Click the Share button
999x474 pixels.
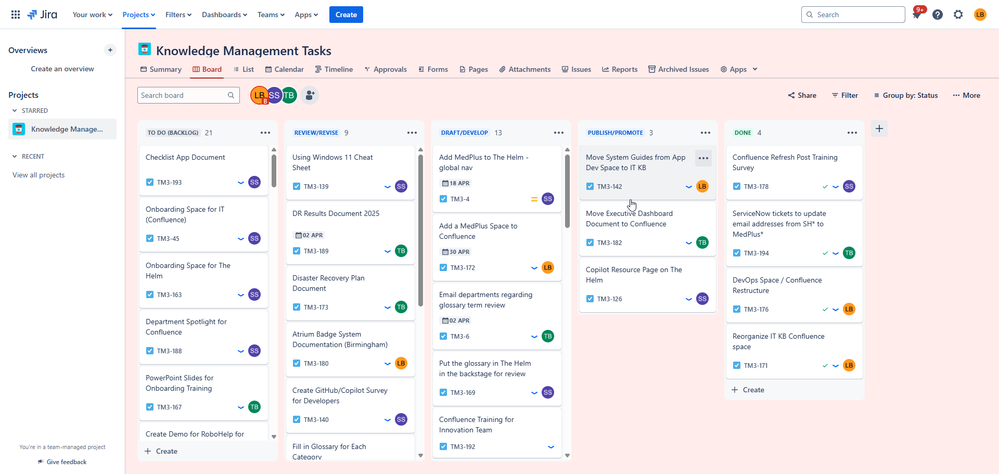point(802,96)
